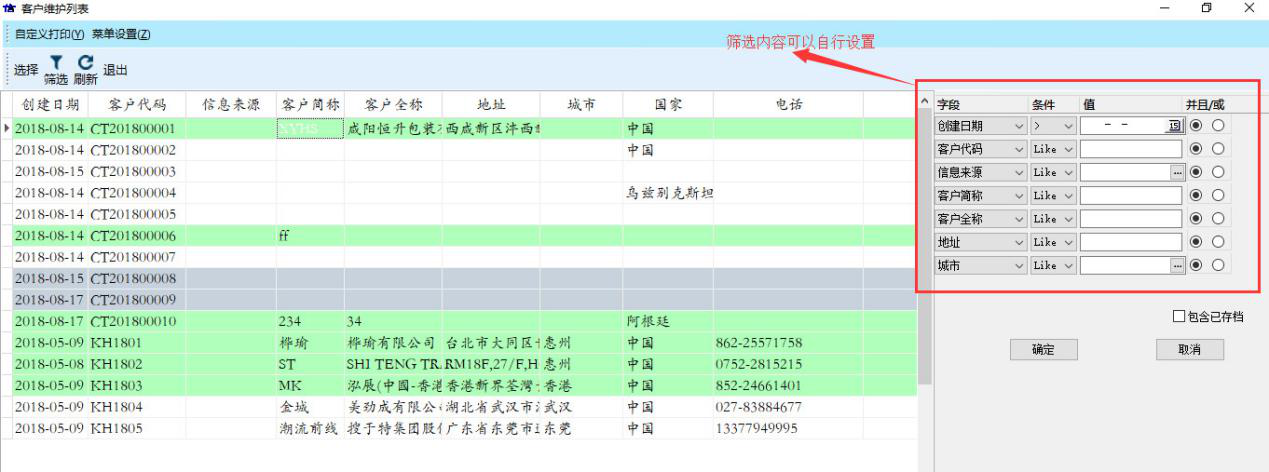Select 并且 radio for 信息来源 row
The width and height of the screenshot is (1269, 472).
pos(1196,172)
